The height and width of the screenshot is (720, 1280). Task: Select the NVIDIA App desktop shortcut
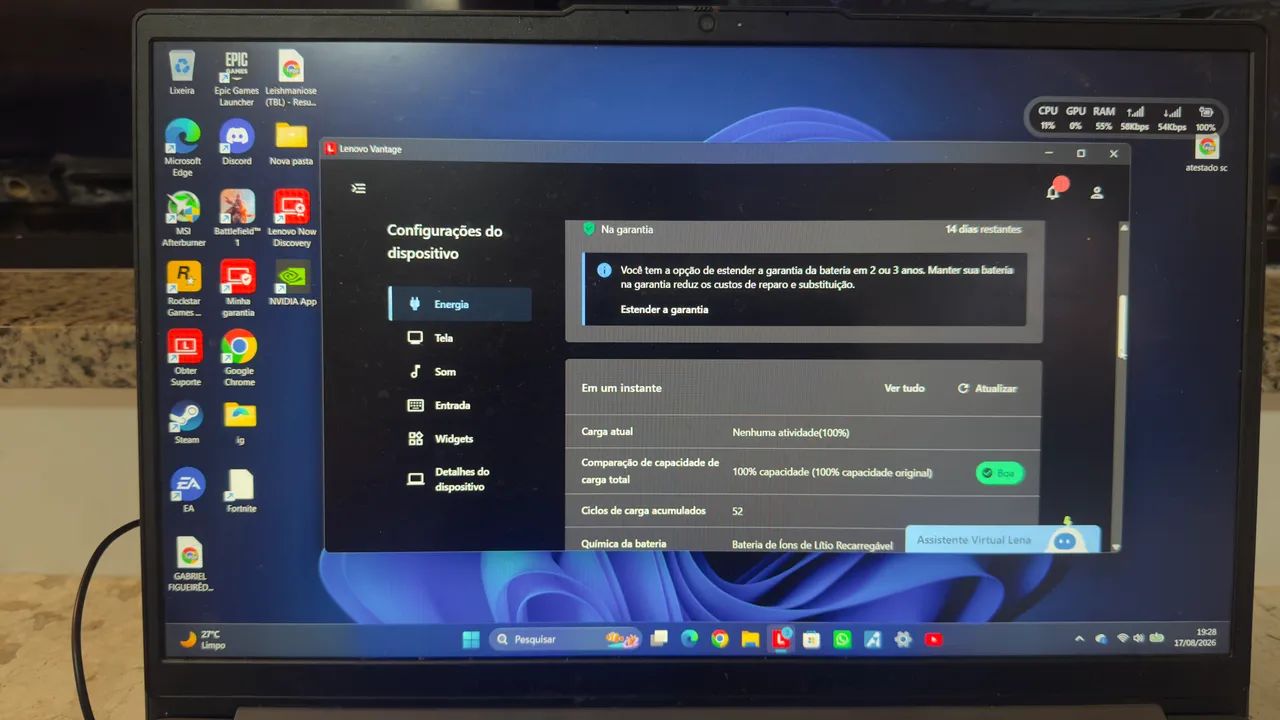point(293,283)
